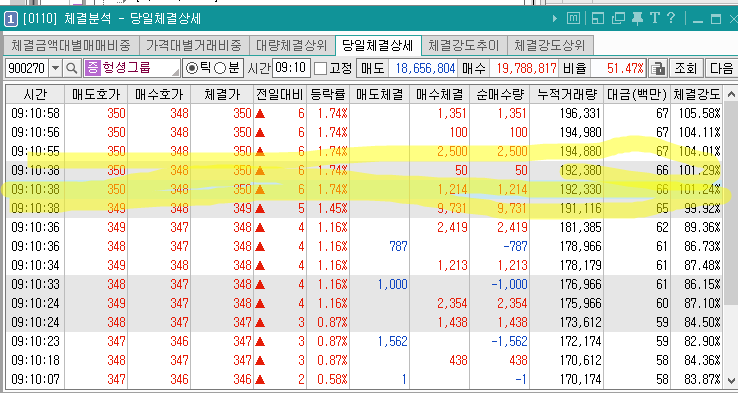Open the stock code 900270 dropdown arrow
Viewport: 738px width, 393px height.
pos(56,69)
